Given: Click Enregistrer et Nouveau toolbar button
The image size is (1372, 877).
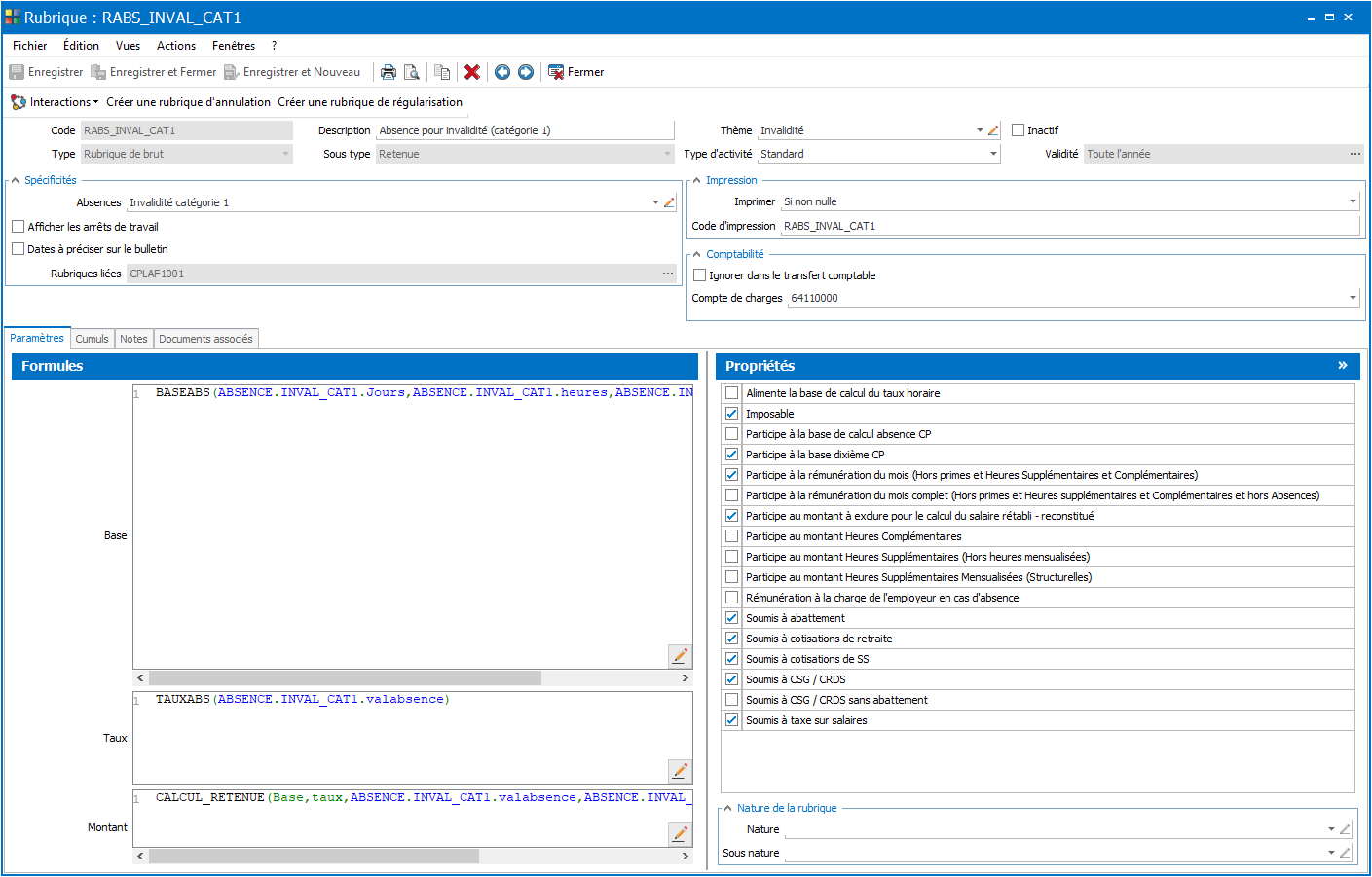Looking at the screenshot, I should pyautogui.click(x=291, y=72).
